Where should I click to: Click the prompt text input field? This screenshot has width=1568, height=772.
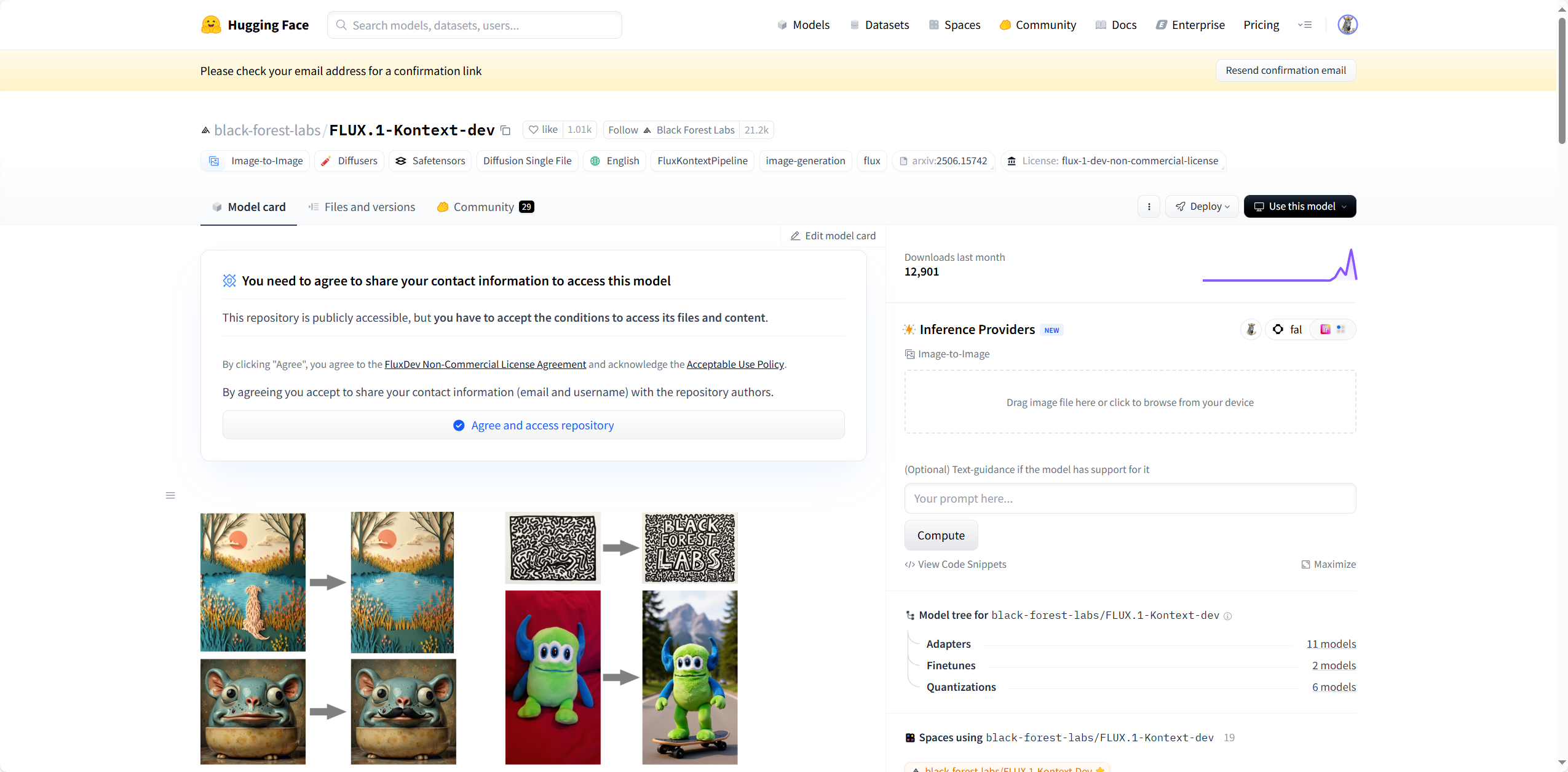coord(1130,498)
